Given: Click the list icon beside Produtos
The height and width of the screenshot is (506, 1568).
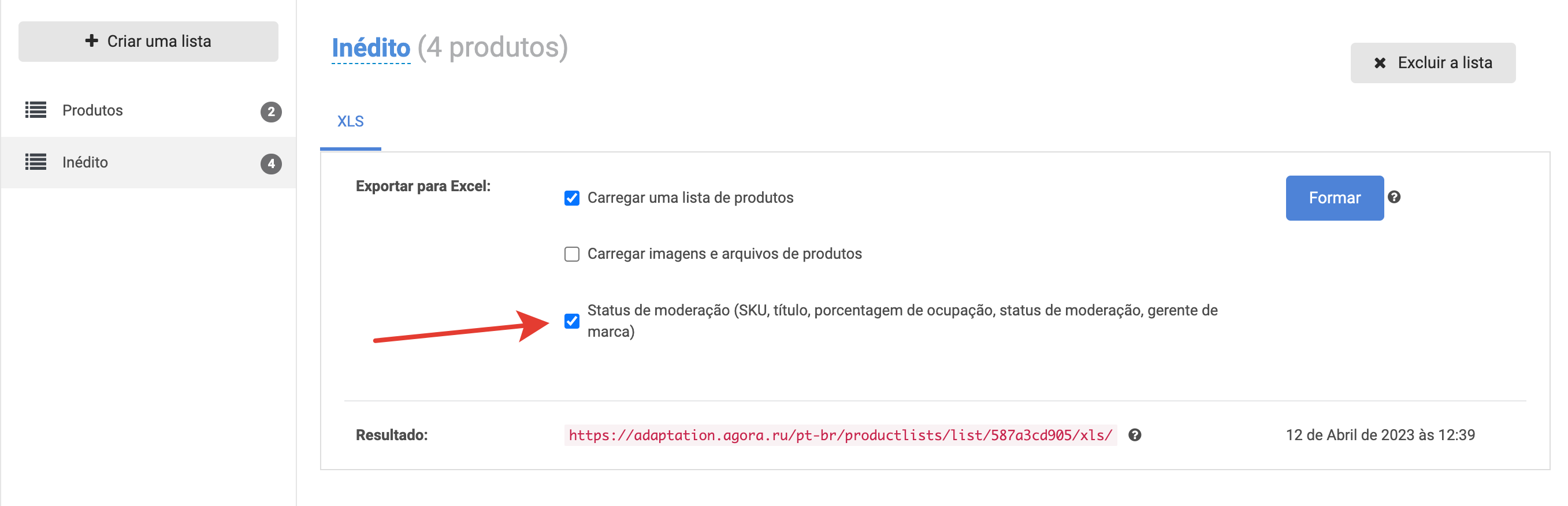Looking at the screenshot, I should pos(35,110).
